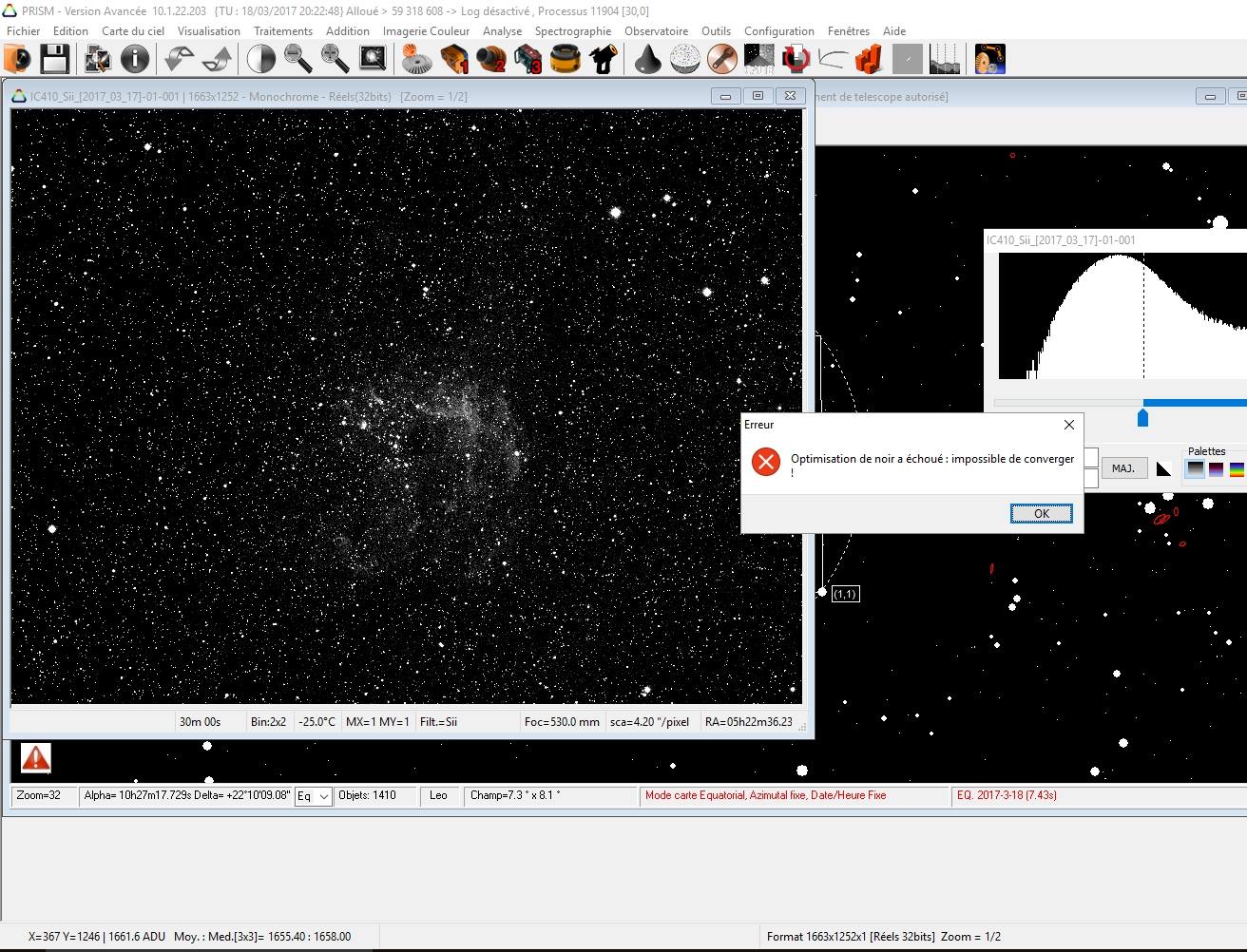Click the floppy disk save icon
Image resolution: width=1247 pixels, height=952 pixels.
click(55, 59)
